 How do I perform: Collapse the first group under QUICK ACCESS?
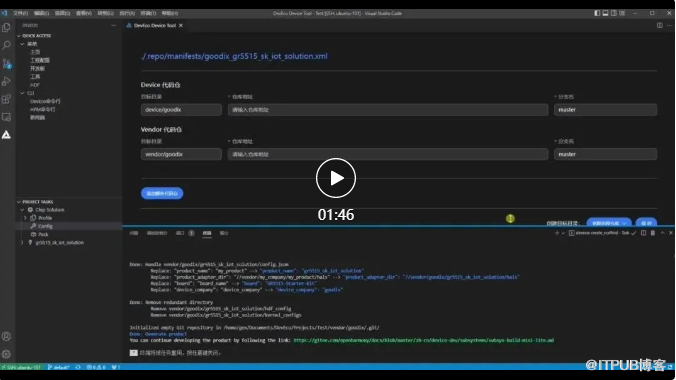point(22,44)
